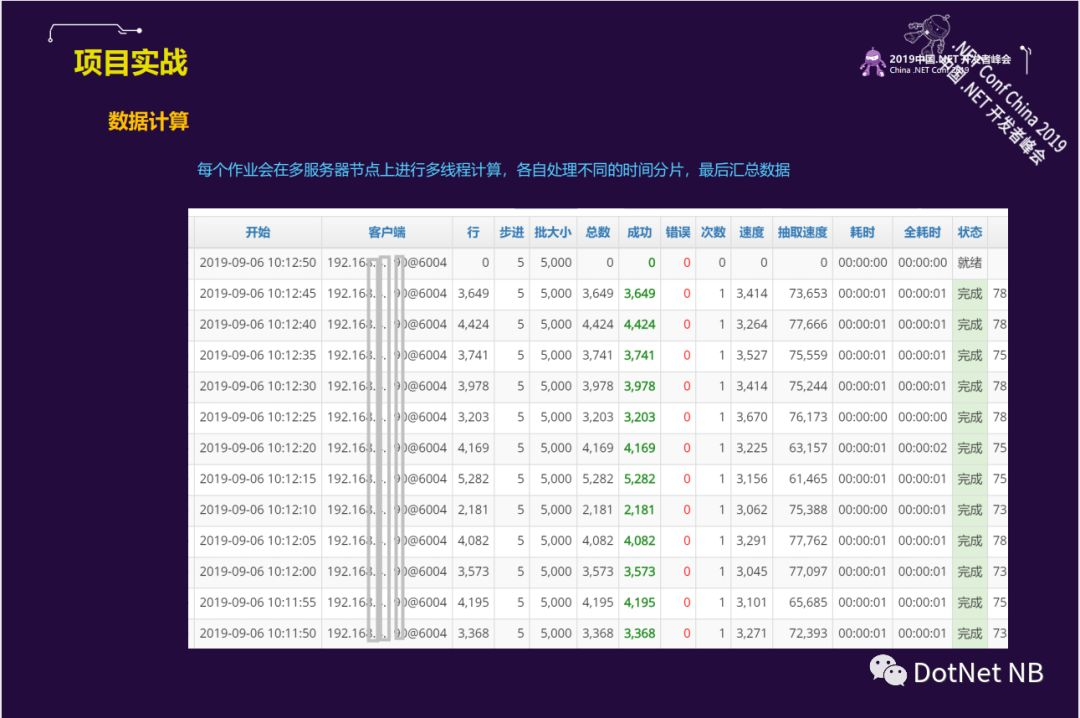Click the 次数 column header
Screen dimensions: 1080x718
click(x=713, y=232)
